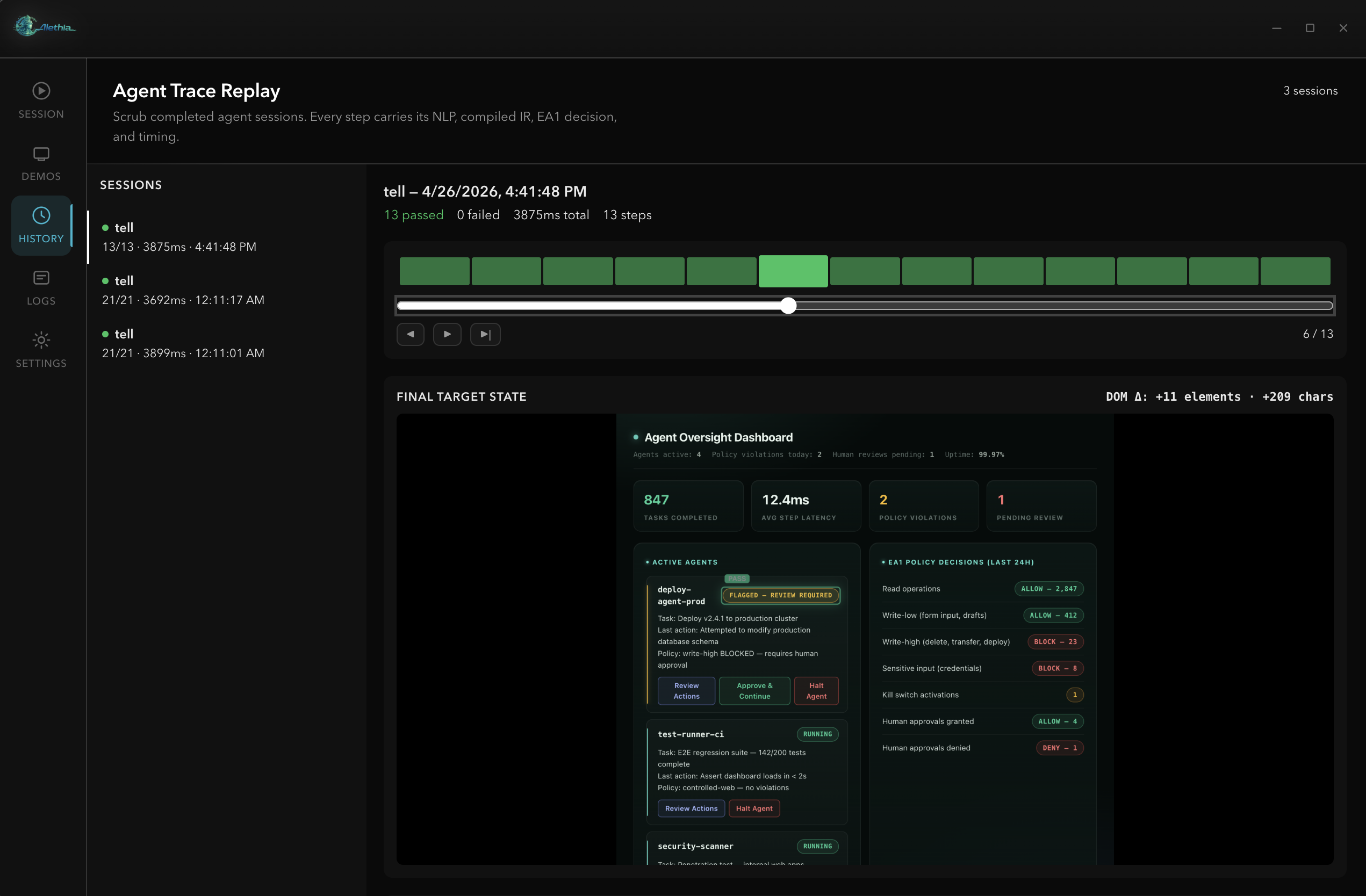Select the tell session at 12:11:17 AM
Viewport: 1366px width, 896px height.
coord(227,290)
